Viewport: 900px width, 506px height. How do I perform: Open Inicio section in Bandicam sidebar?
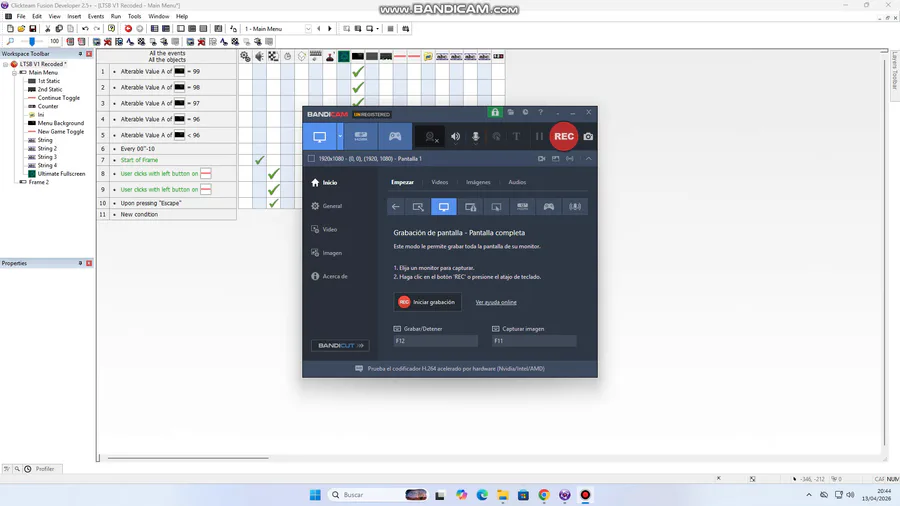(x=324, y=182)
